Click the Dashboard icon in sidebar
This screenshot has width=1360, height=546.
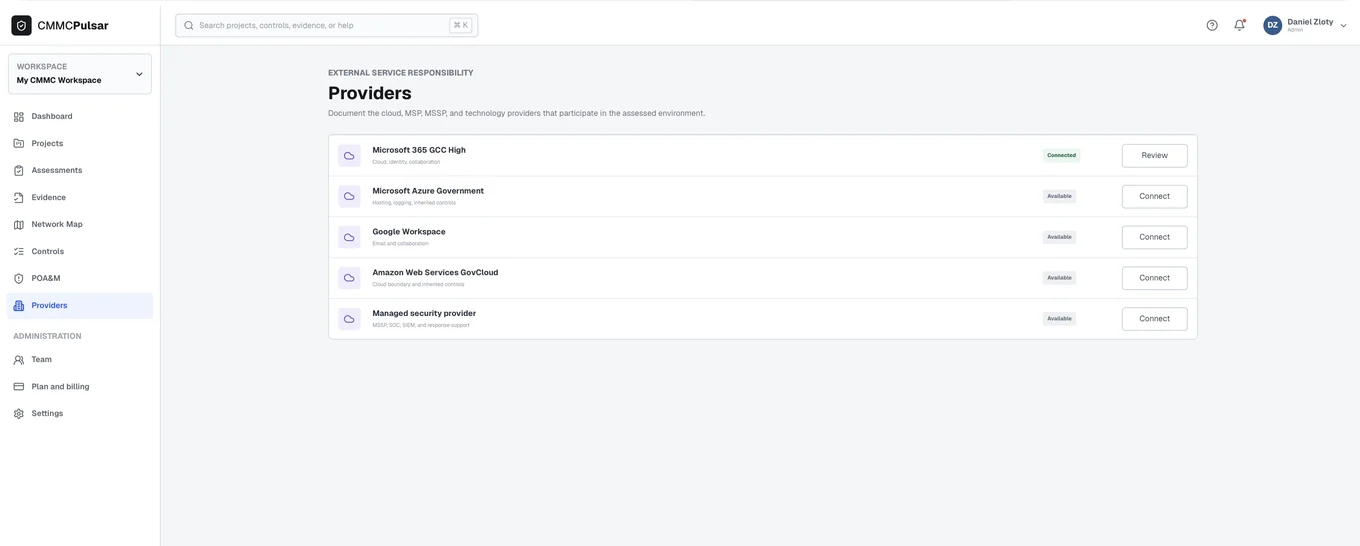click(x=19, y=117)
